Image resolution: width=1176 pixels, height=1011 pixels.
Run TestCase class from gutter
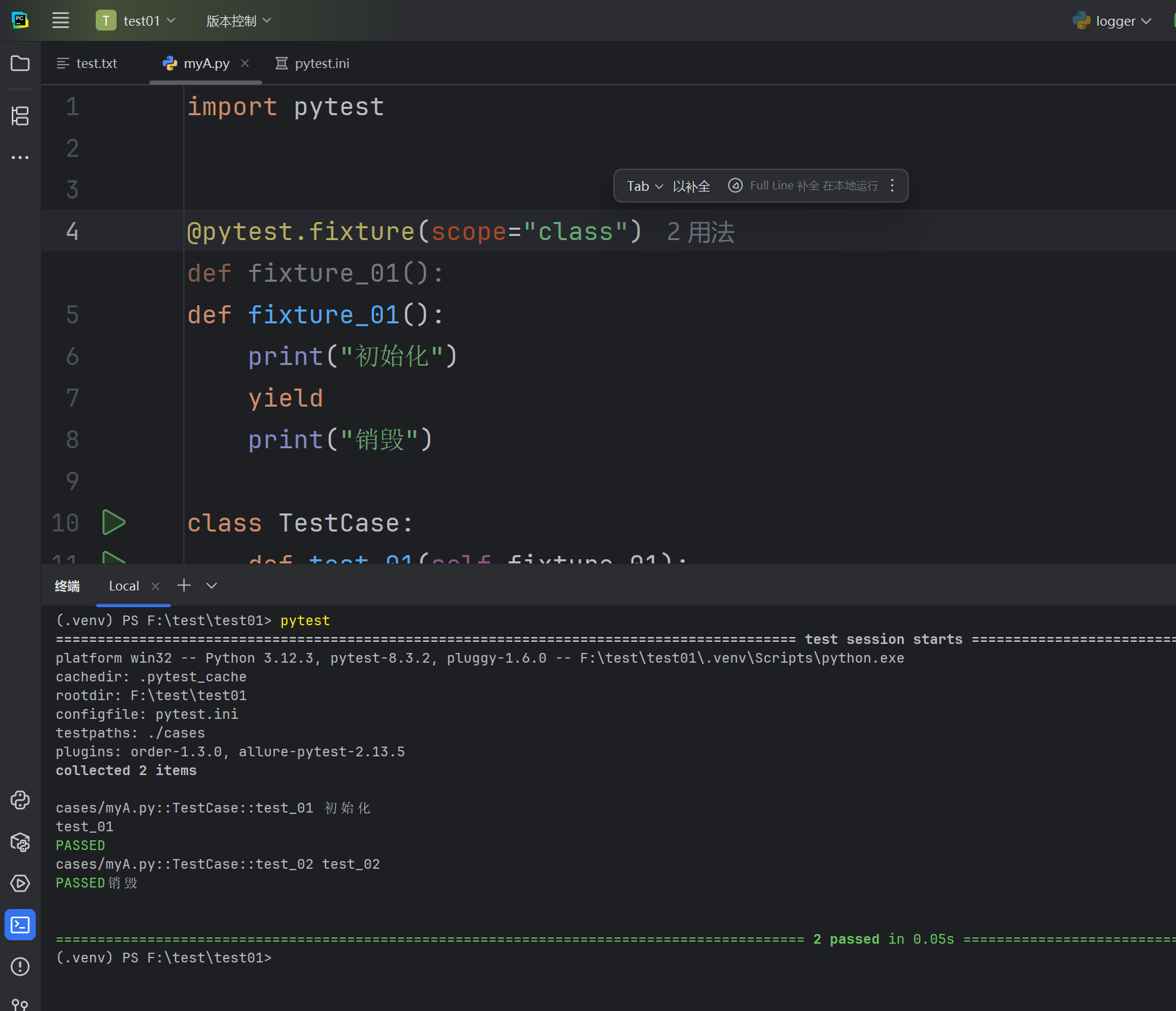(114, 523)
